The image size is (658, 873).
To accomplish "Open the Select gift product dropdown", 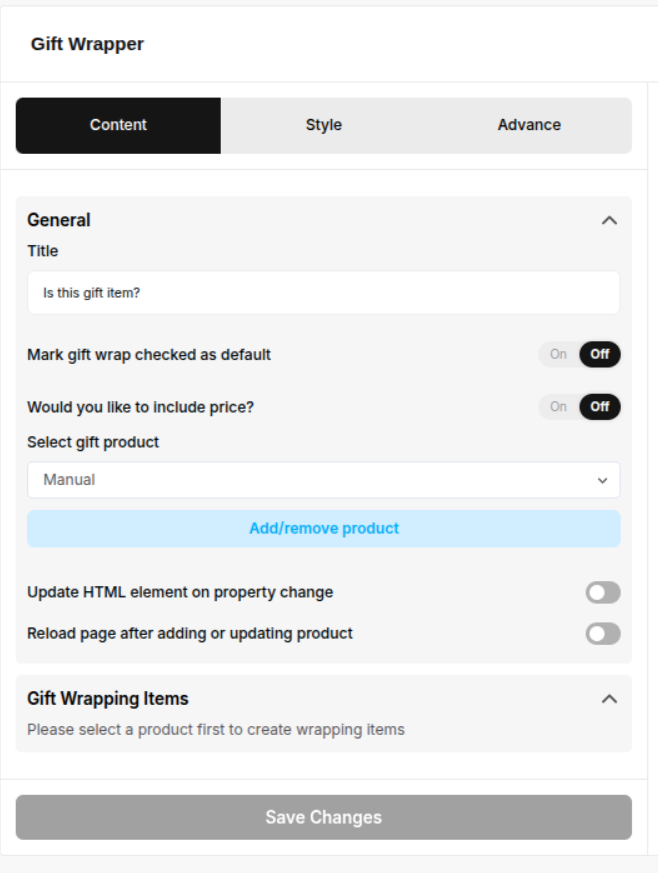I will click(x=323, y=480).
